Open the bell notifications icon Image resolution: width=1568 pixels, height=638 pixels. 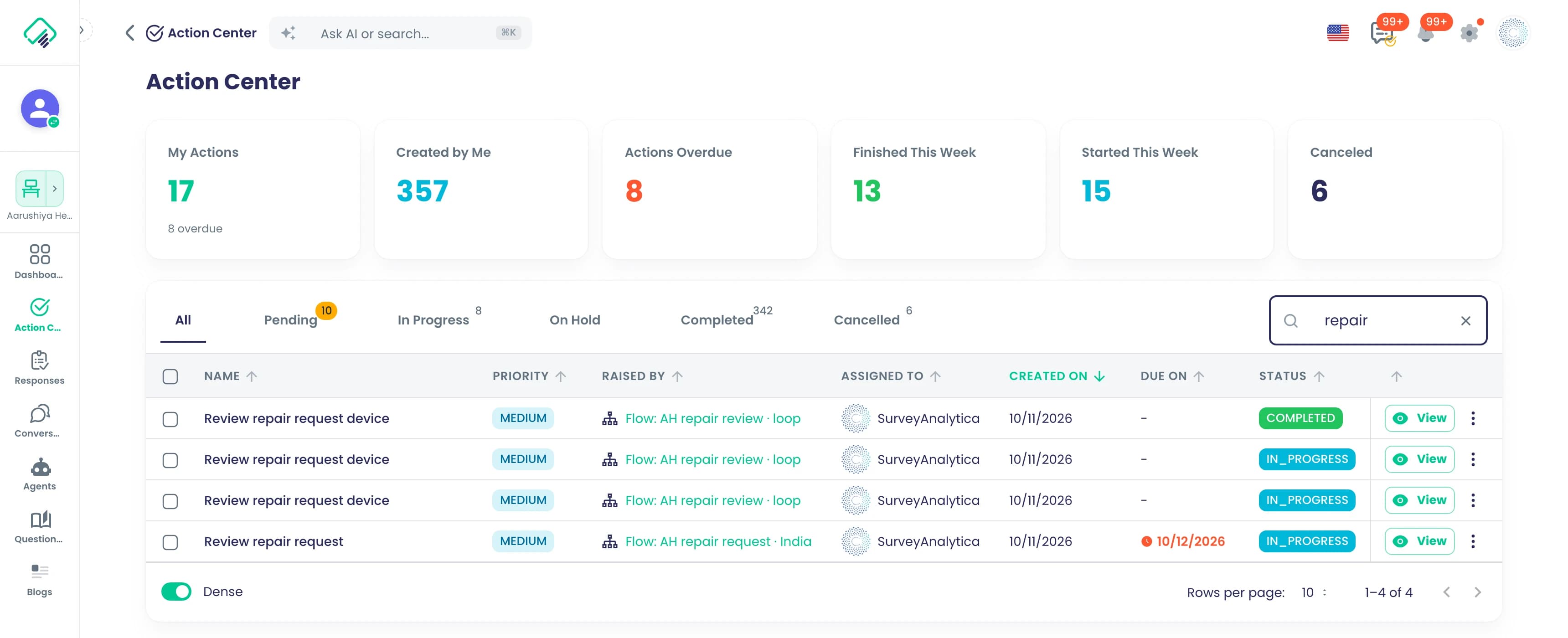click(1425, 33)
